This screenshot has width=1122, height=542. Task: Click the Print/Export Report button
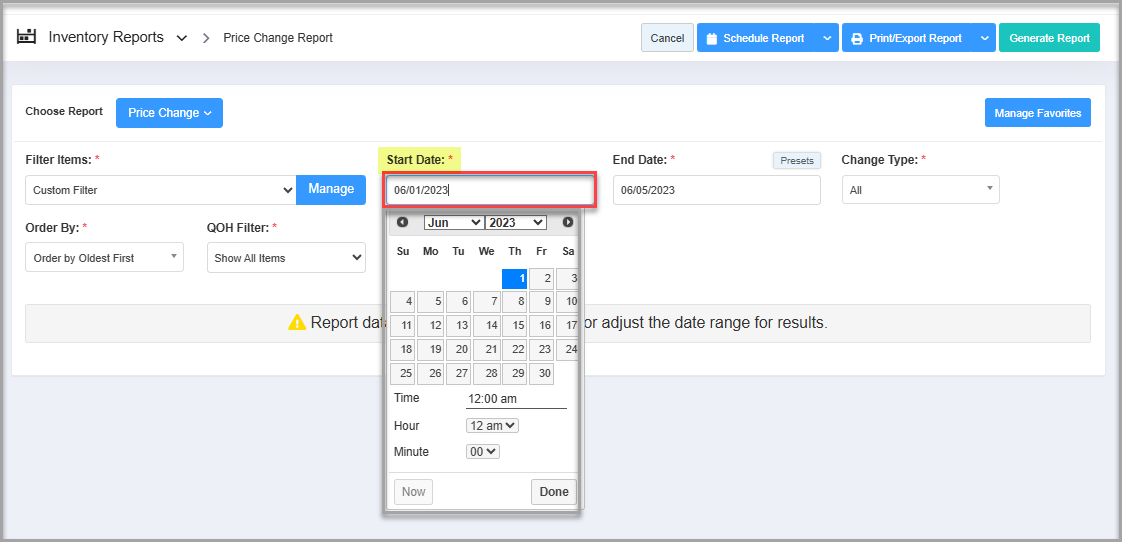point(906,38)
